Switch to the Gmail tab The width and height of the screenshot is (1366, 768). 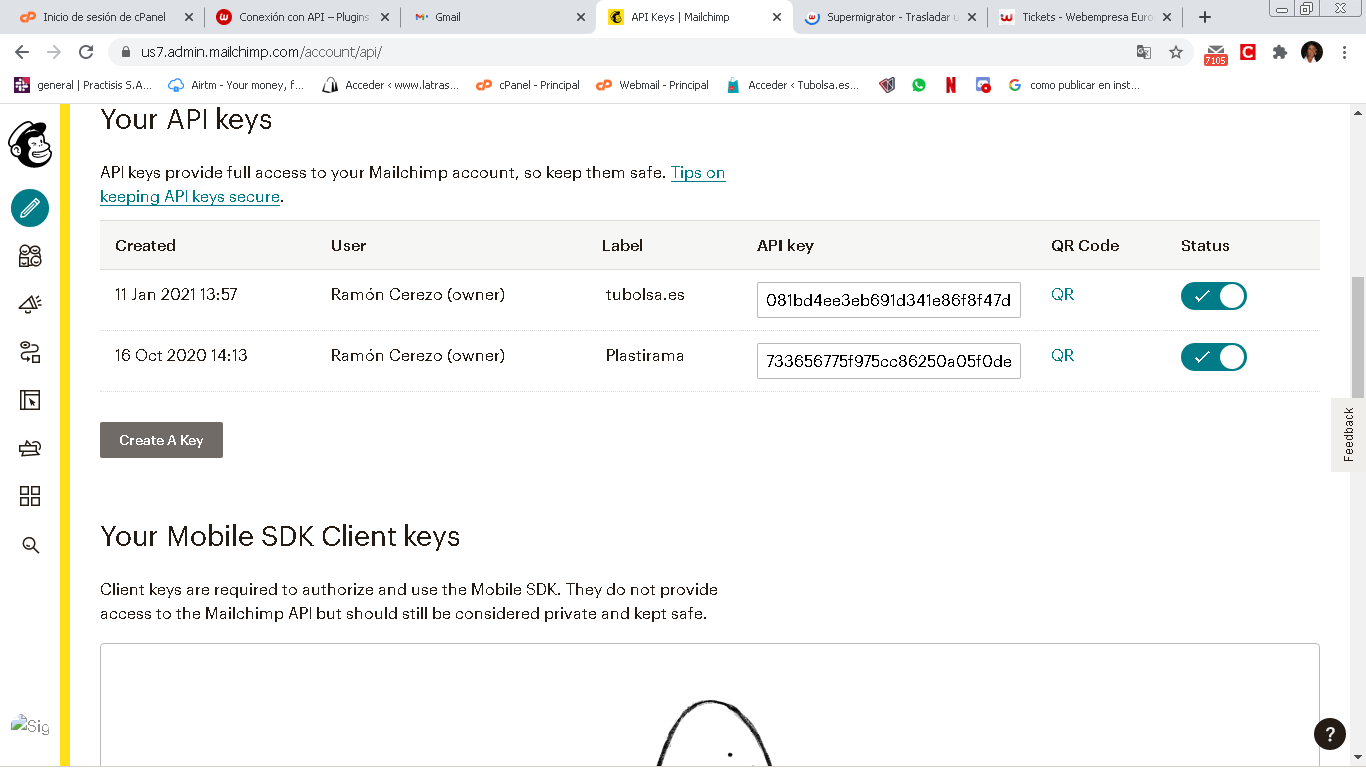coord(500,17)
